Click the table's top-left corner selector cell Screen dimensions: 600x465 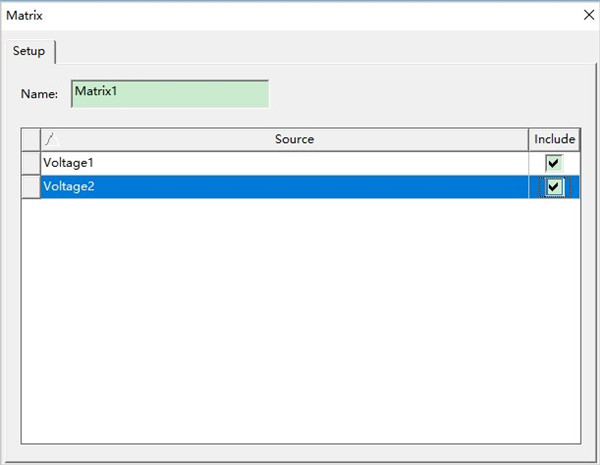pos(30,140)
